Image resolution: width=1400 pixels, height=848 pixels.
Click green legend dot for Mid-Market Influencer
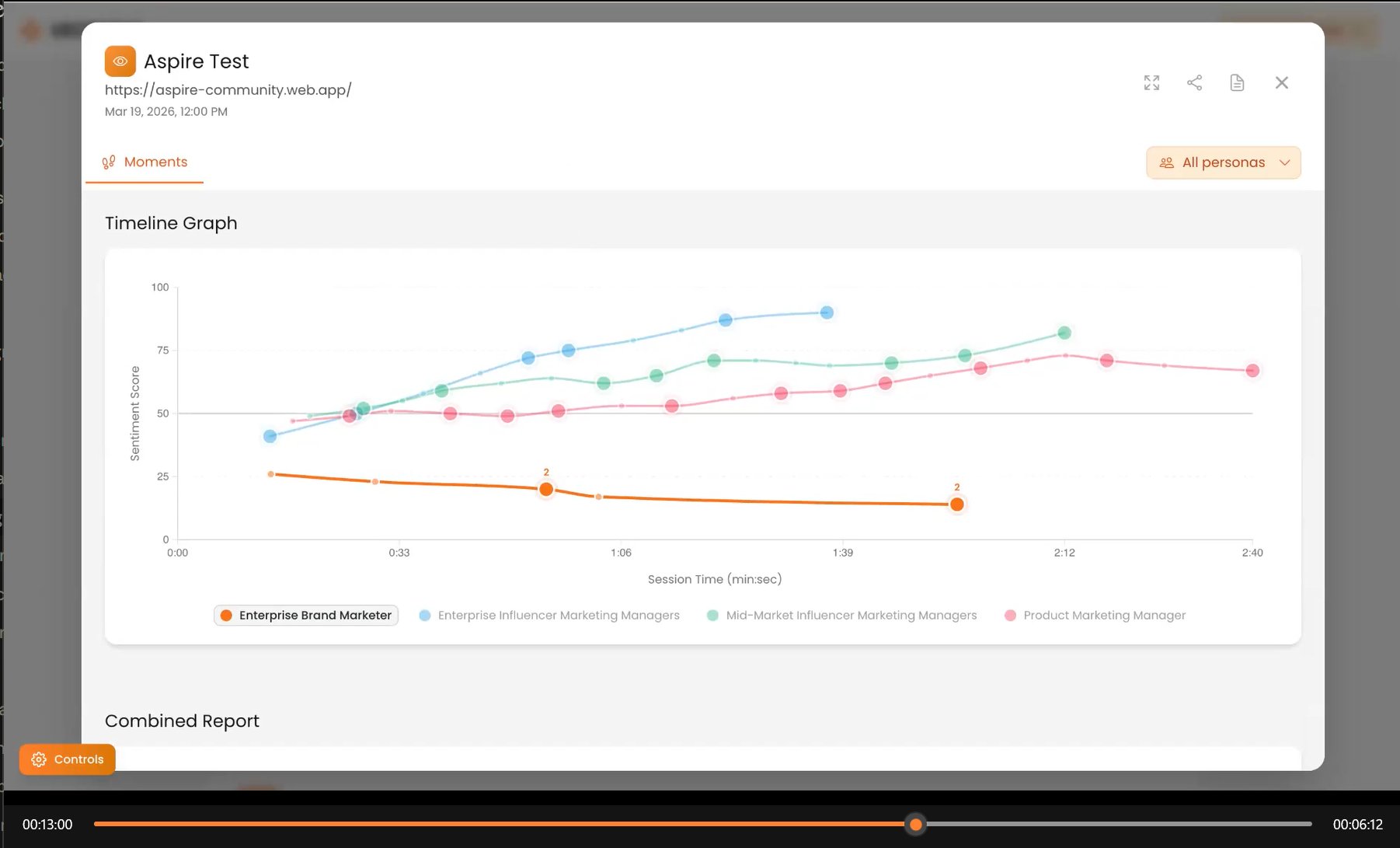pyautogui.click(x=712, y=615)
